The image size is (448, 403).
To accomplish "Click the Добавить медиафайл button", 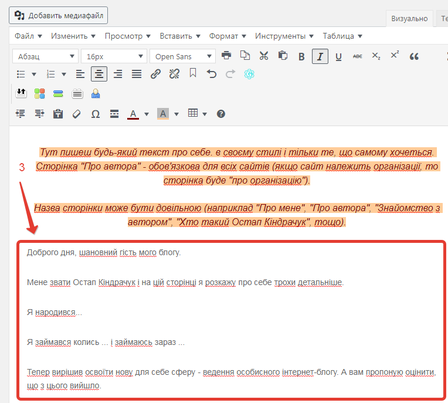I will click(58, 15).
